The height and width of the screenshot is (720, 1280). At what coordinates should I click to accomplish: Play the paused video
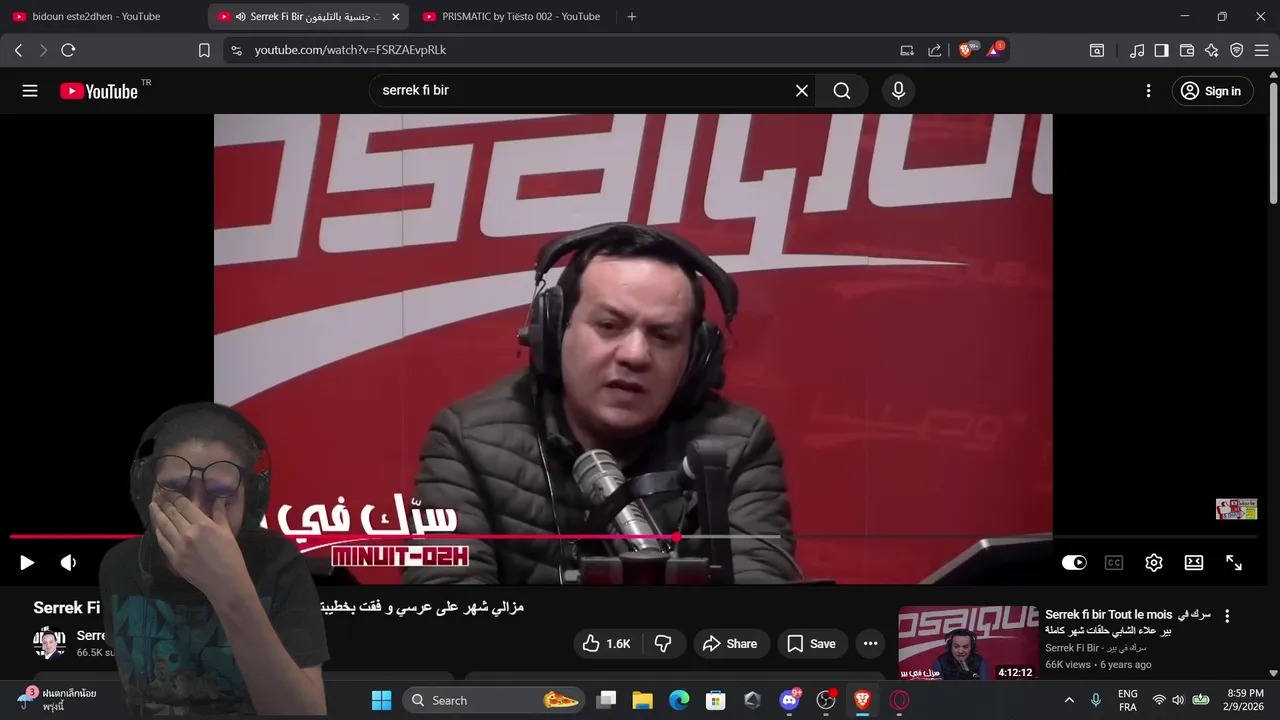point(27,563)
